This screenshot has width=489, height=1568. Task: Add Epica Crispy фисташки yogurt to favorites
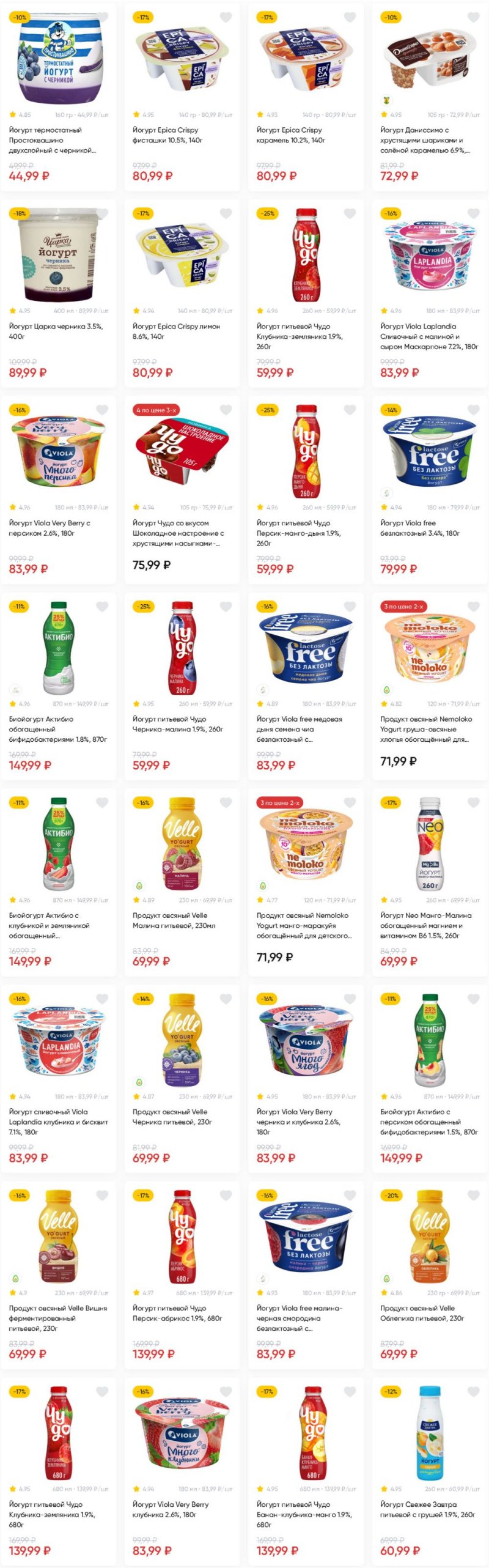coord(226,18)
